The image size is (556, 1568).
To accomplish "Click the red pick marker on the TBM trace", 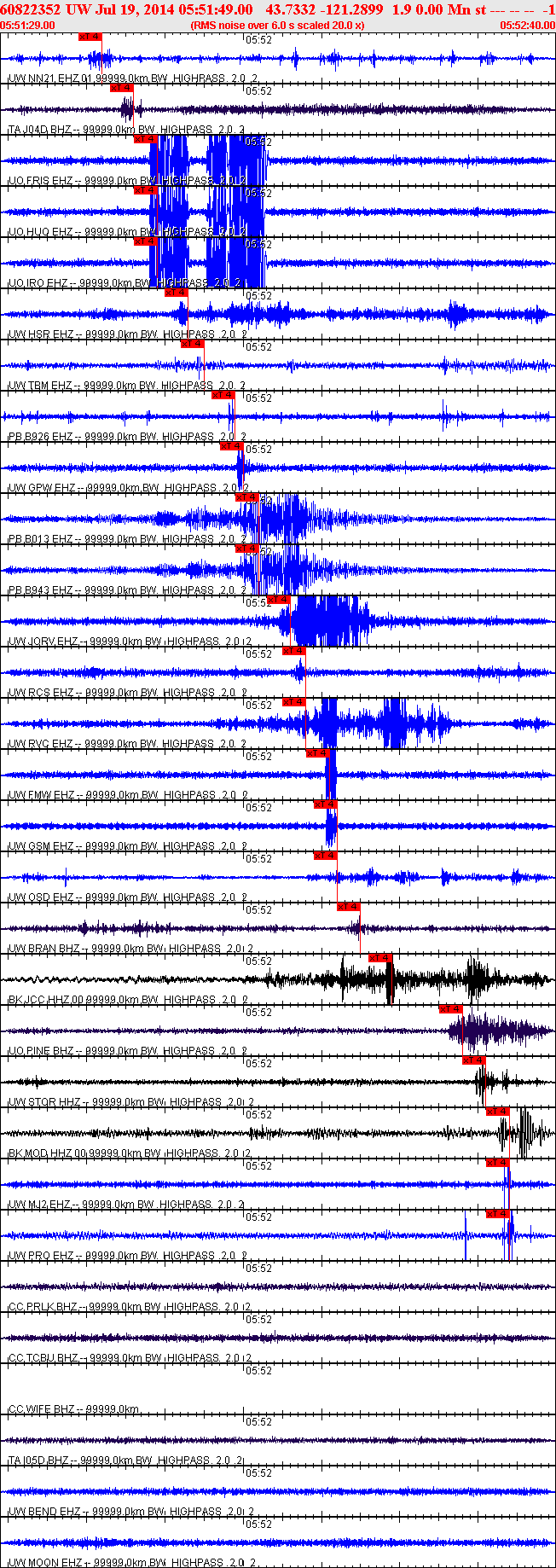I will pyautogui.click(x=192, y=344).
